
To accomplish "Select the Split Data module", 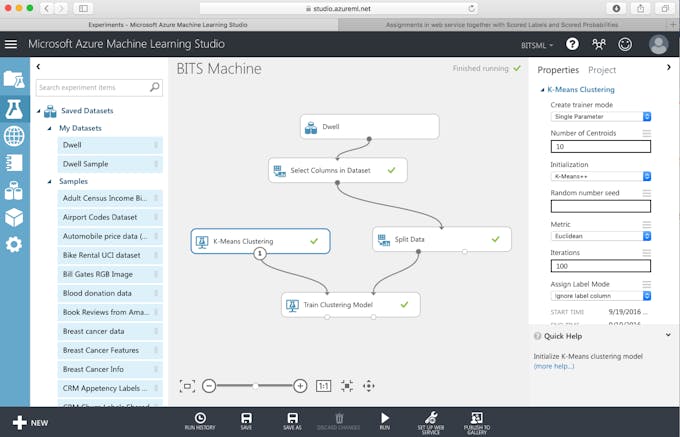I will [441, 239].
